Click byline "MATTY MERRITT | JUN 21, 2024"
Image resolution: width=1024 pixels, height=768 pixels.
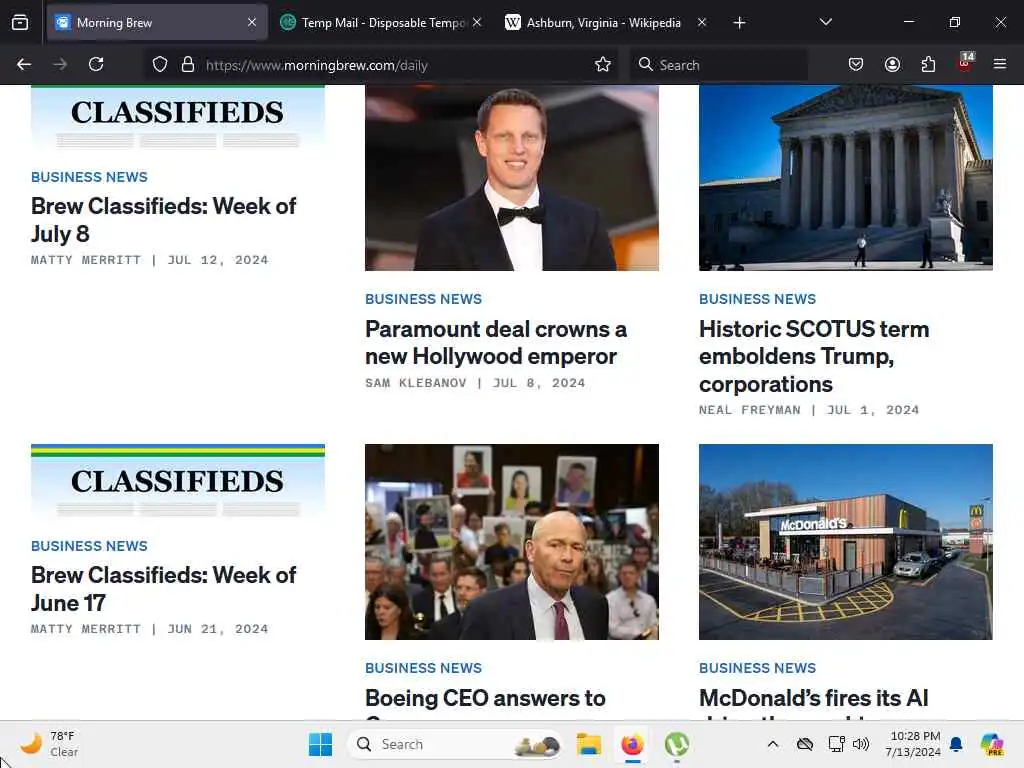[150, 629]
